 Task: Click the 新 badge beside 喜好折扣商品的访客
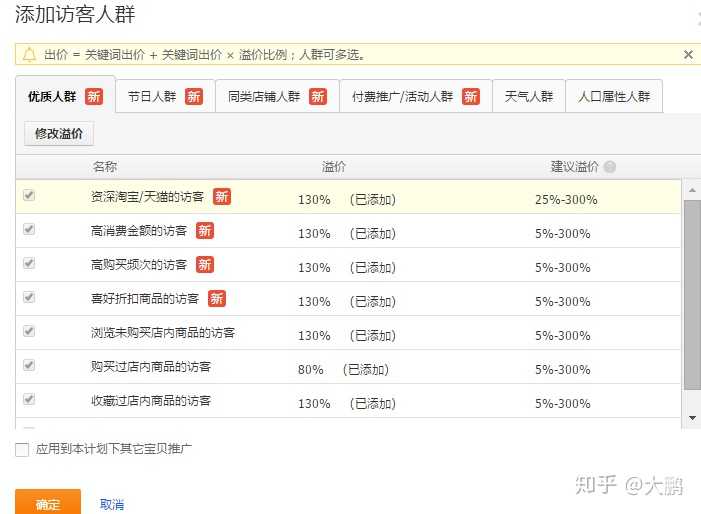pyautogui.click(x=216, y=299)
